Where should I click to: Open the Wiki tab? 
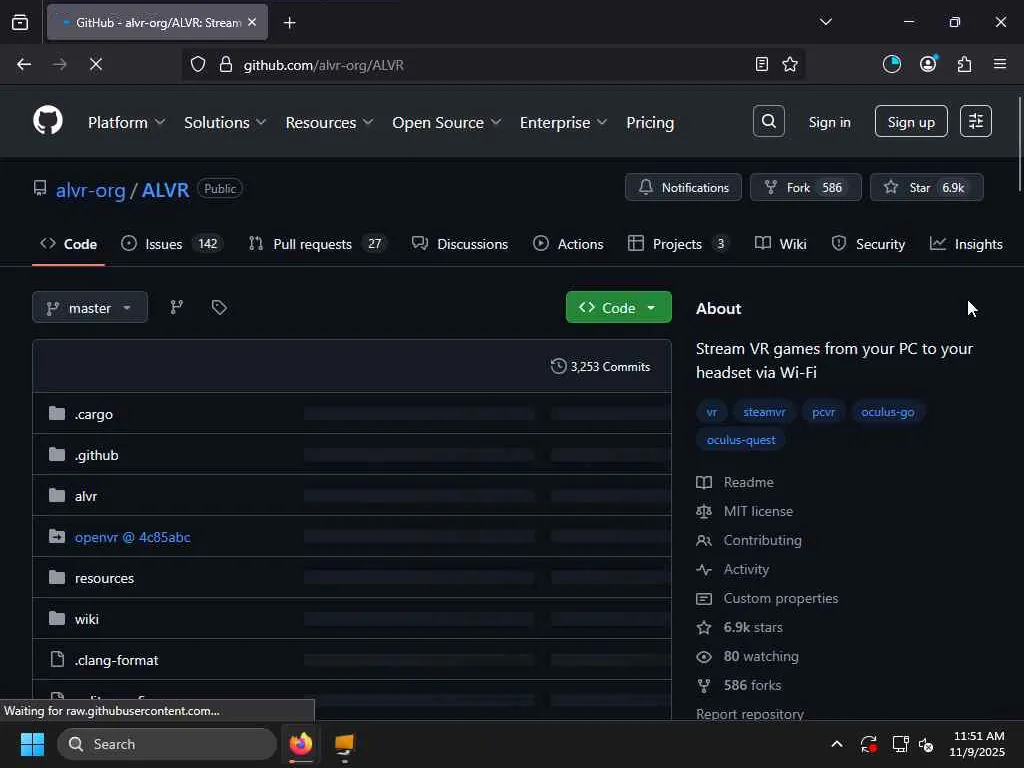tap(780, 244)
